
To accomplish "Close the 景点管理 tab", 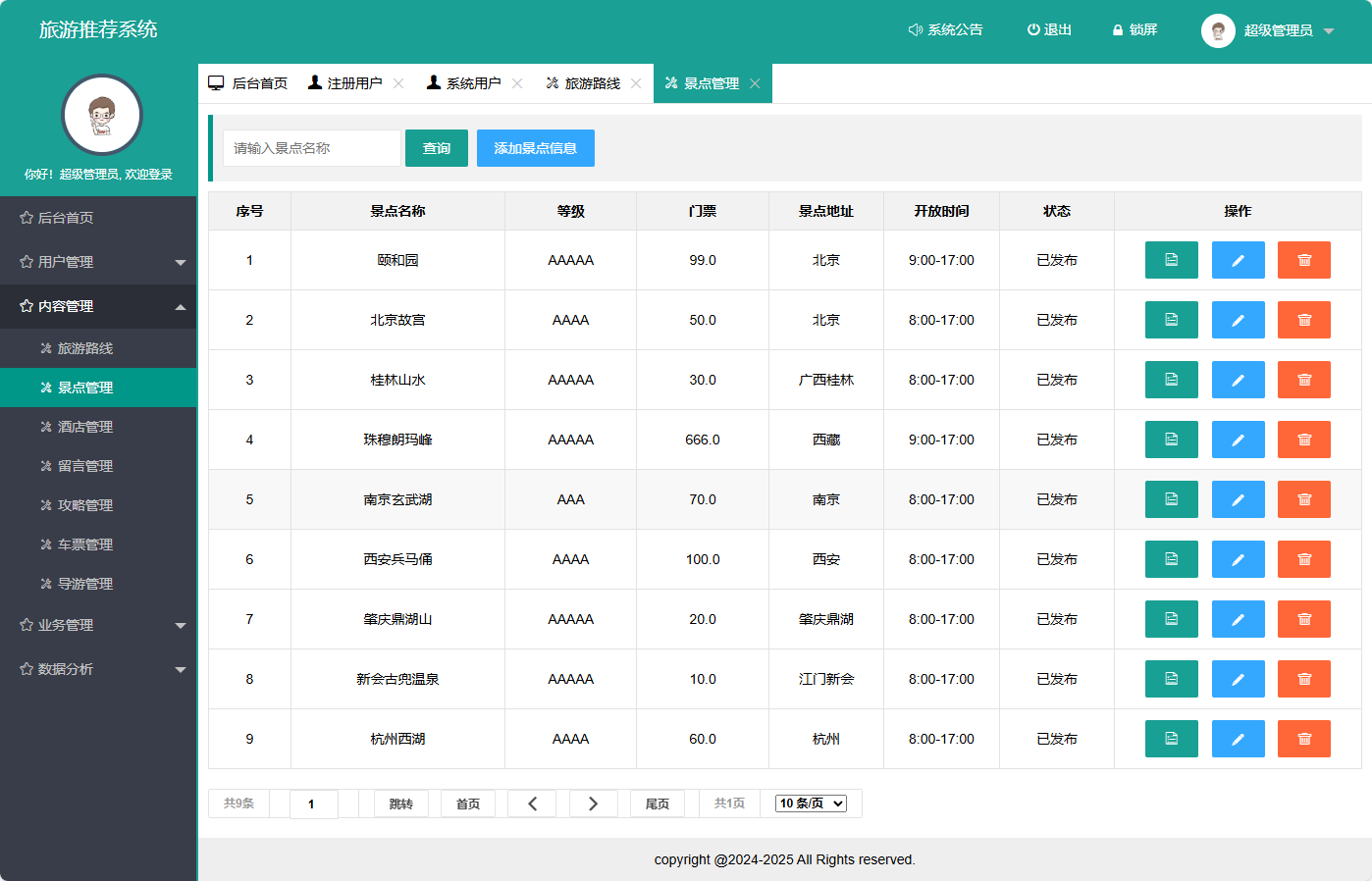I will point(755,83).
